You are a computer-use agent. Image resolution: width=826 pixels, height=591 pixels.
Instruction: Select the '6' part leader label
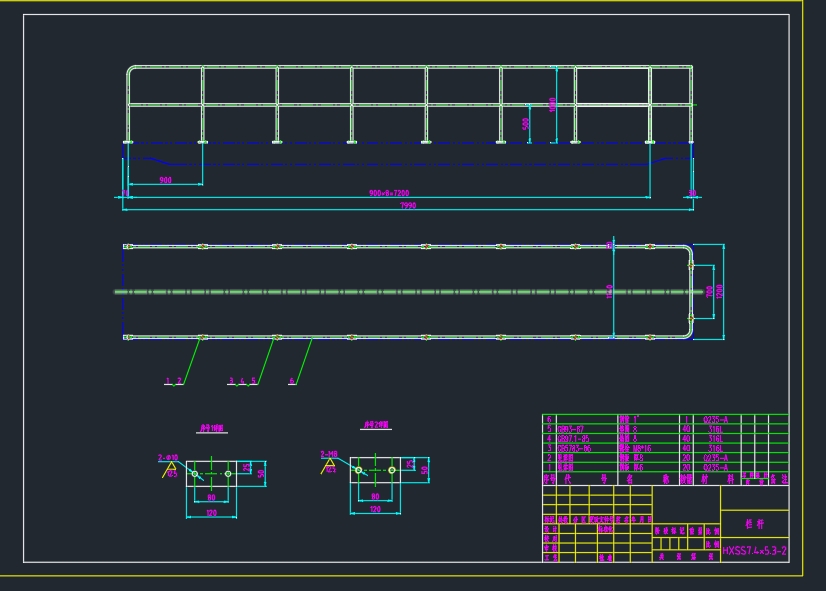tap(292, 380)
